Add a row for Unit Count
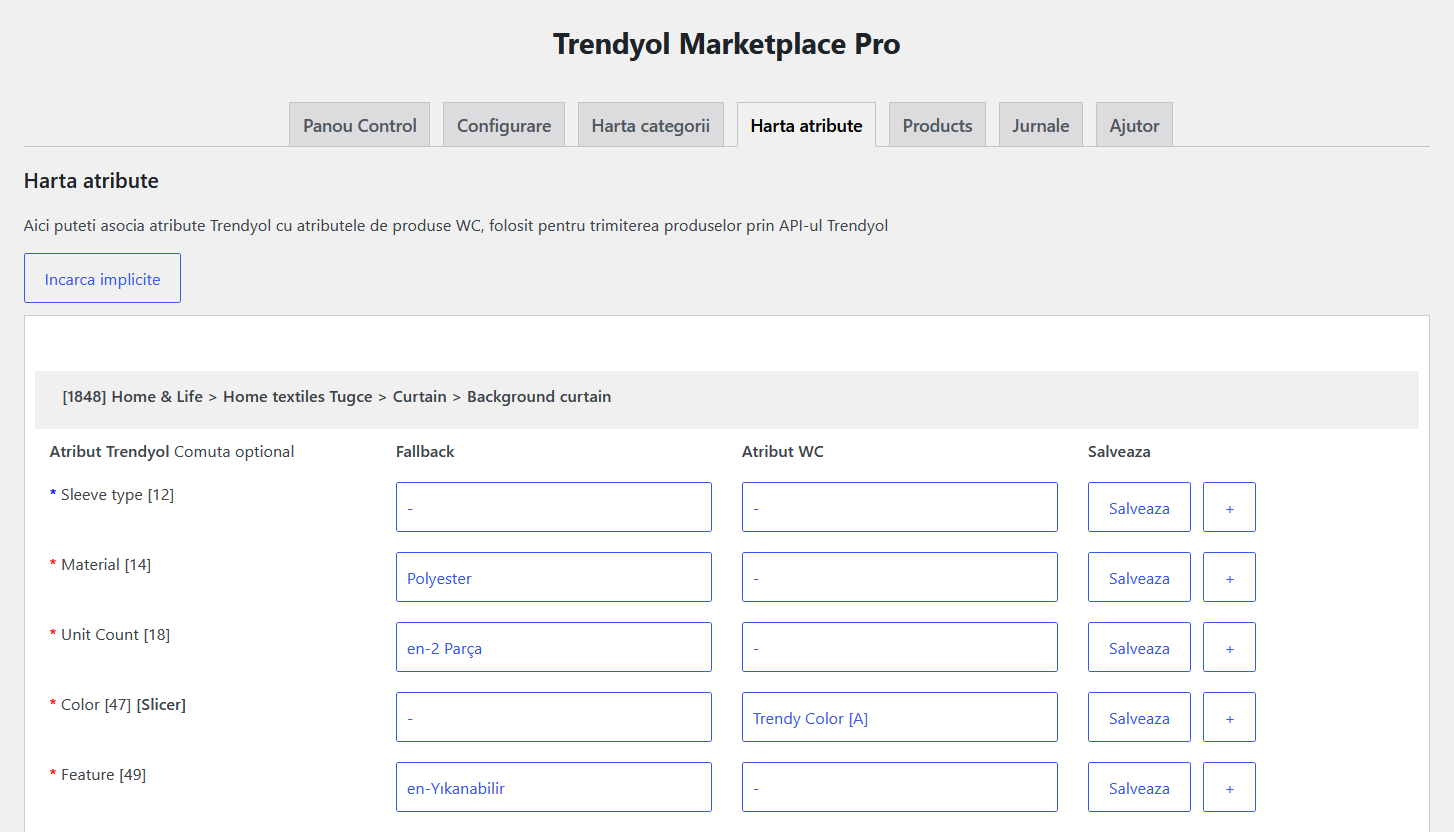Screen dimensions: 1454x832 click(x=1229, y=647)
